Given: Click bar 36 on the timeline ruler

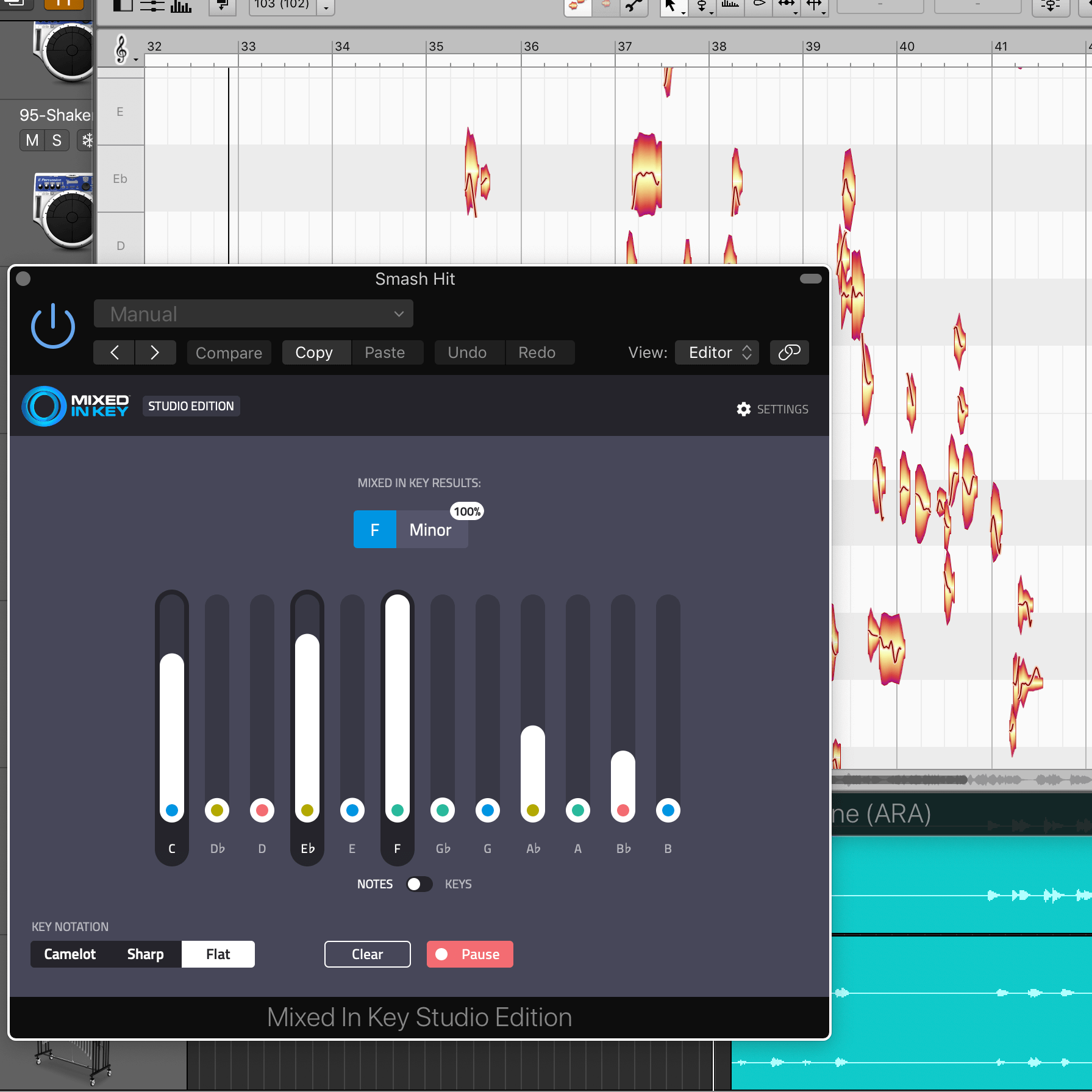Looking at the screenshot, I should [530, 47].
